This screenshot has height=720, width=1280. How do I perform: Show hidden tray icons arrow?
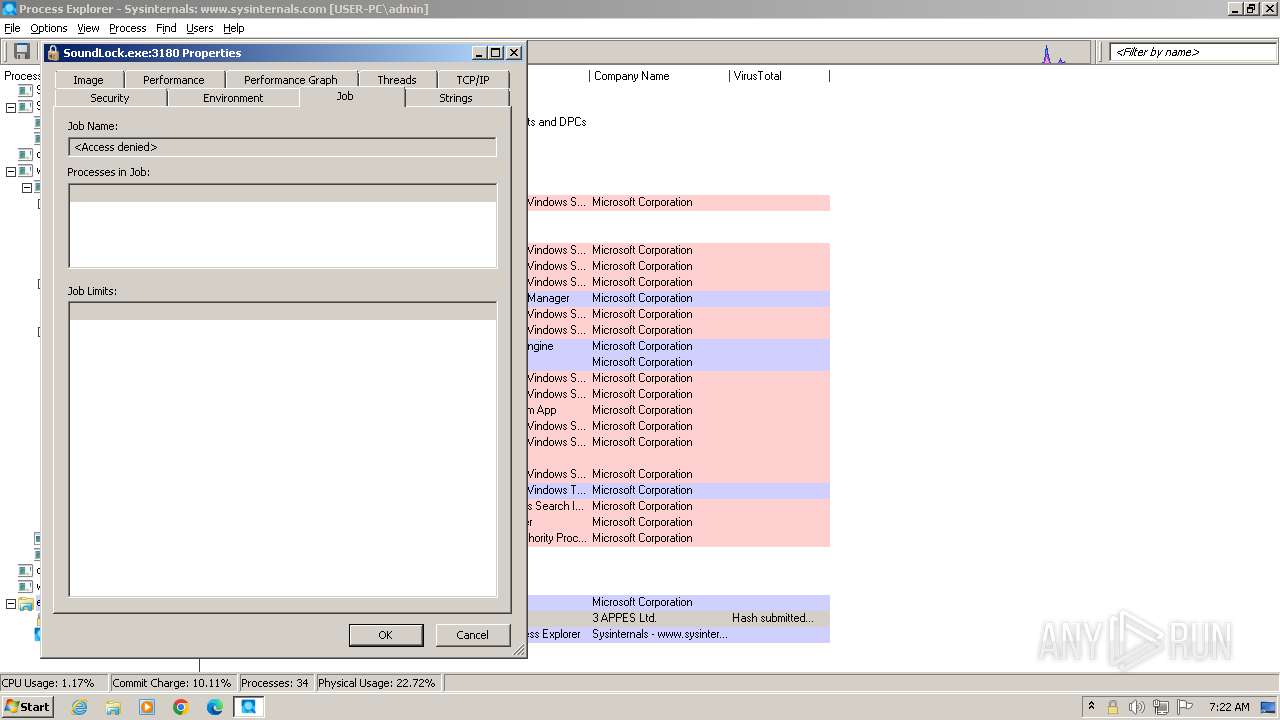(x=1091, y=707)
